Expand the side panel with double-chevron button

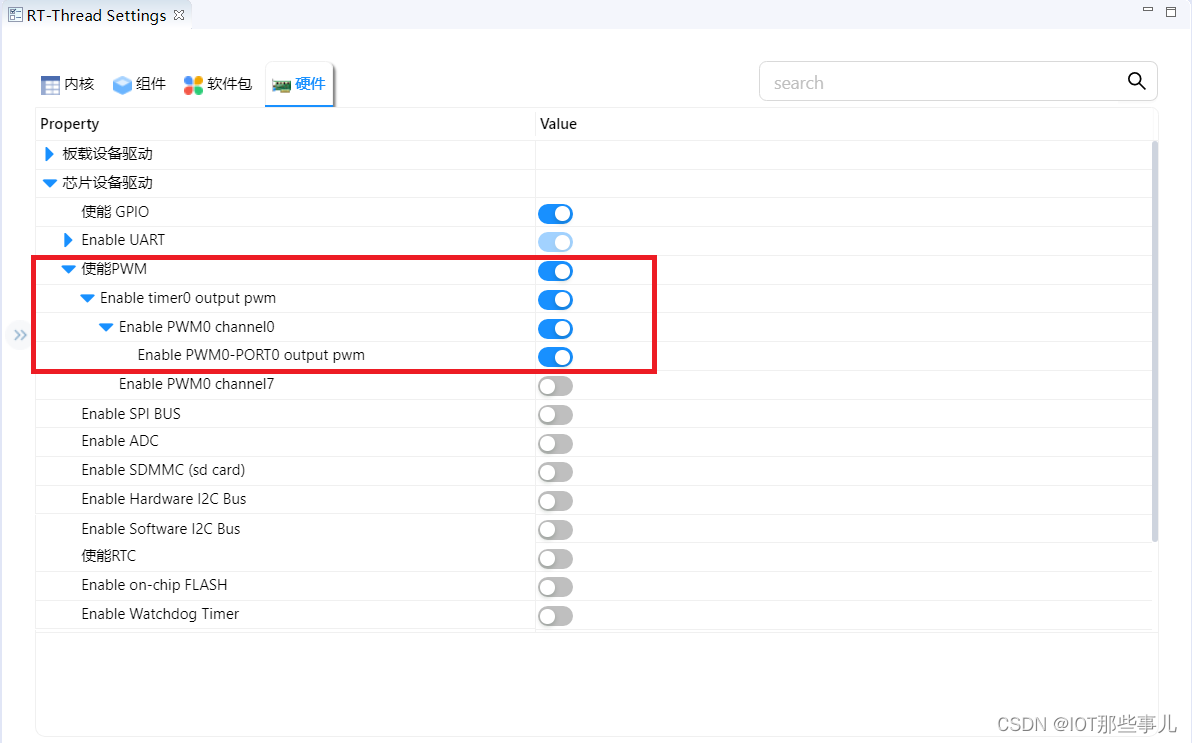pyautogui.click(x=20, y=335)
